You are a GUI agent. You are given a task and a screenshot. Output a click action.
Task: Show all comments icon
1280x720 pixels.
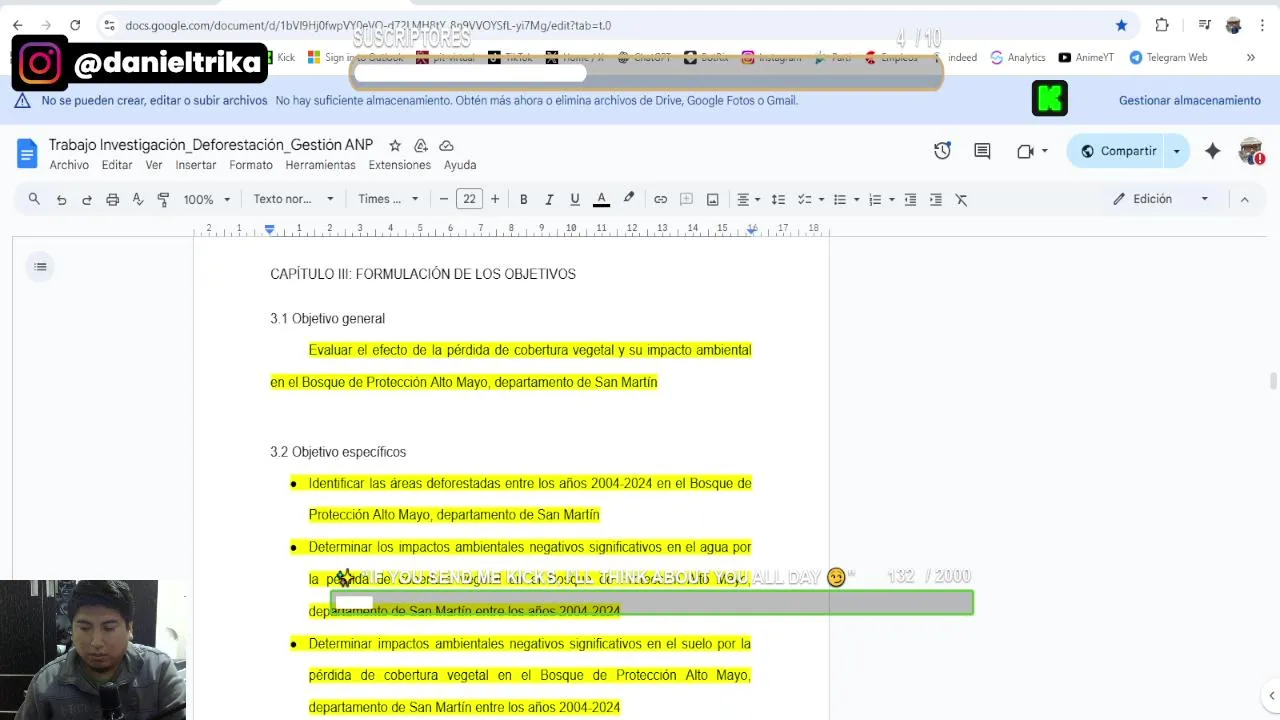click(x=982, y=151)
